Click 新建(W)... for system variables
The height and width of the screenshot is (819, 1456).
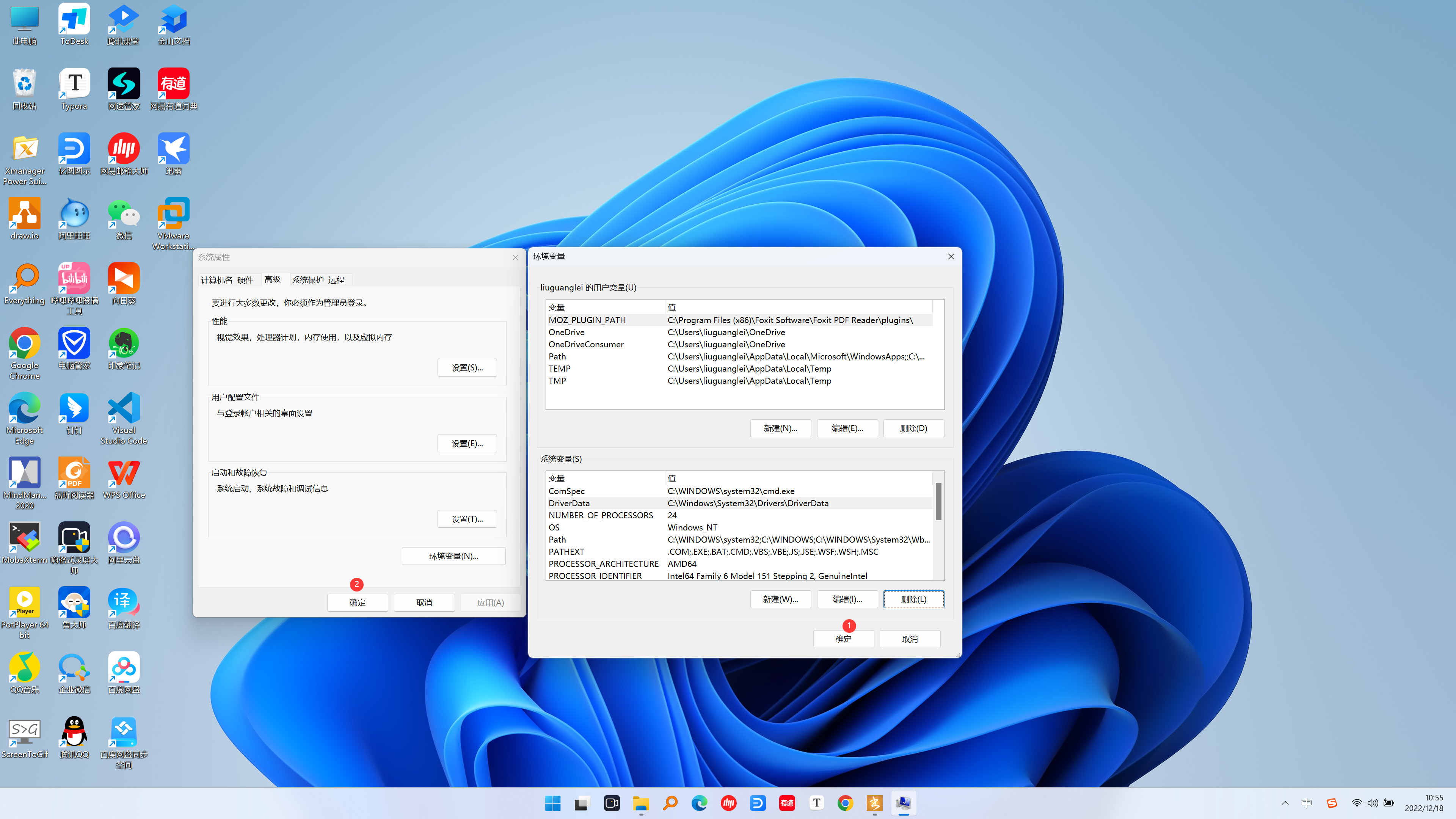(780, 599)
